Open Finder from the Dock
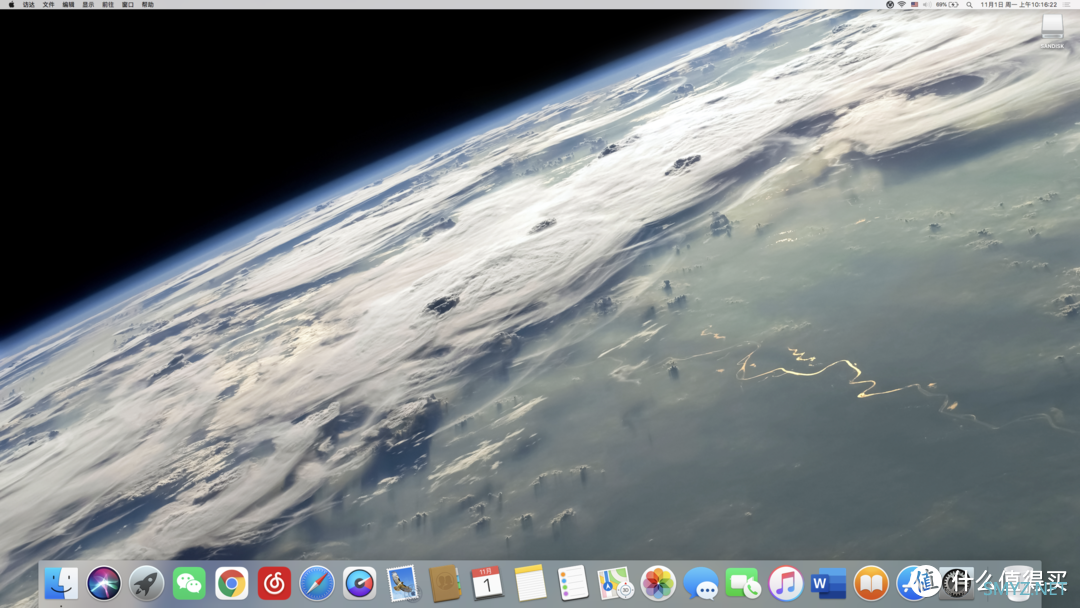Viewport: 1080px width, 608px height. pos(61,584)
